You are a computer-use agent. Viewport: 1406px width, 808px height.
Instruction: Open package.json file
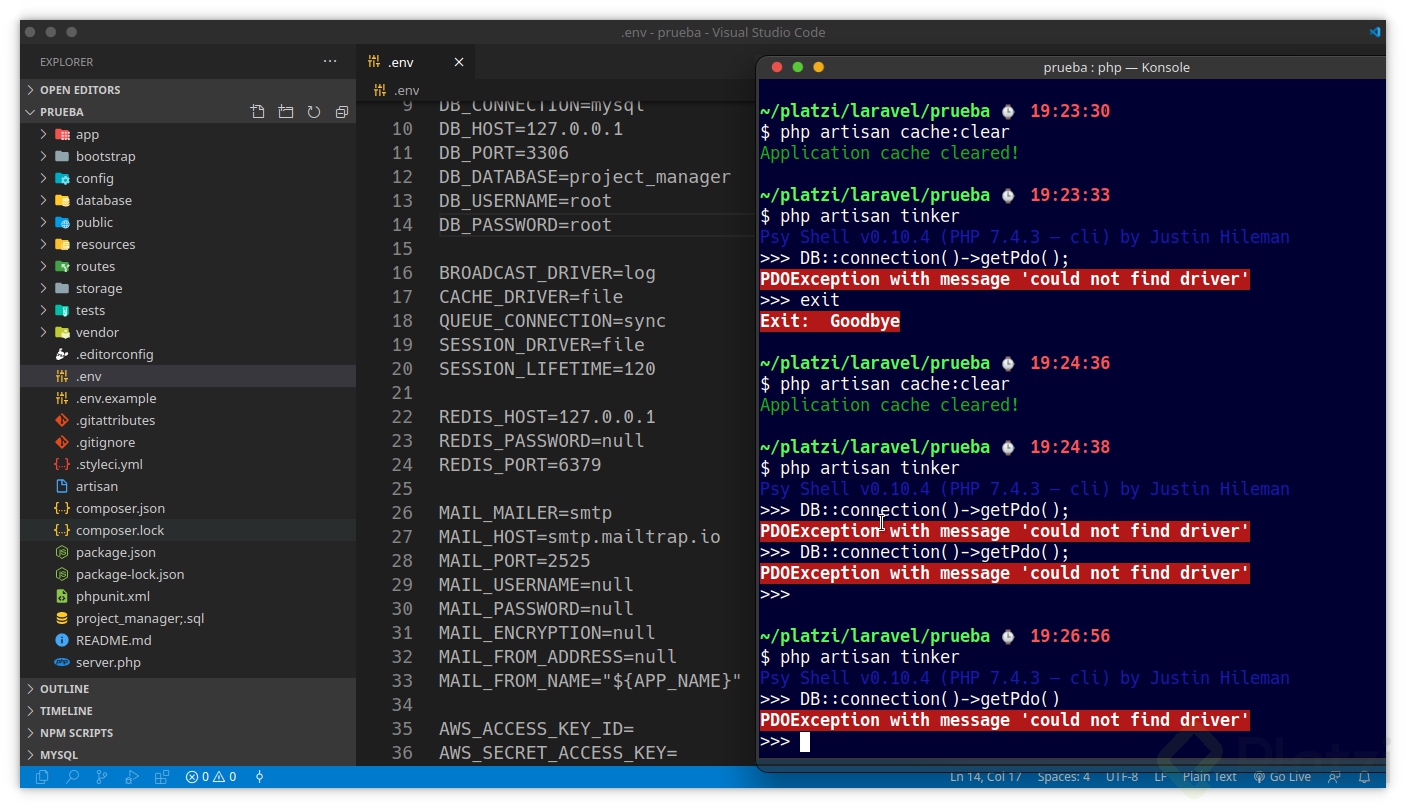(x=188, y=552)
